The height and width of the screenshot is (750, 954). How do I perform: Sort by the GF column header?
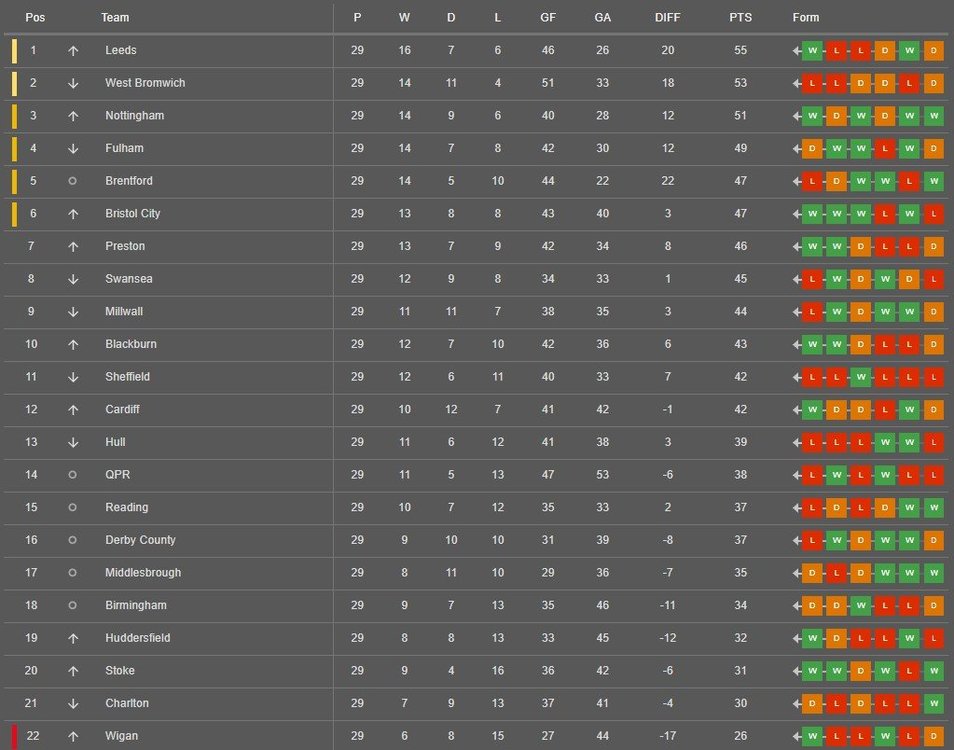[x=548, y=18]
